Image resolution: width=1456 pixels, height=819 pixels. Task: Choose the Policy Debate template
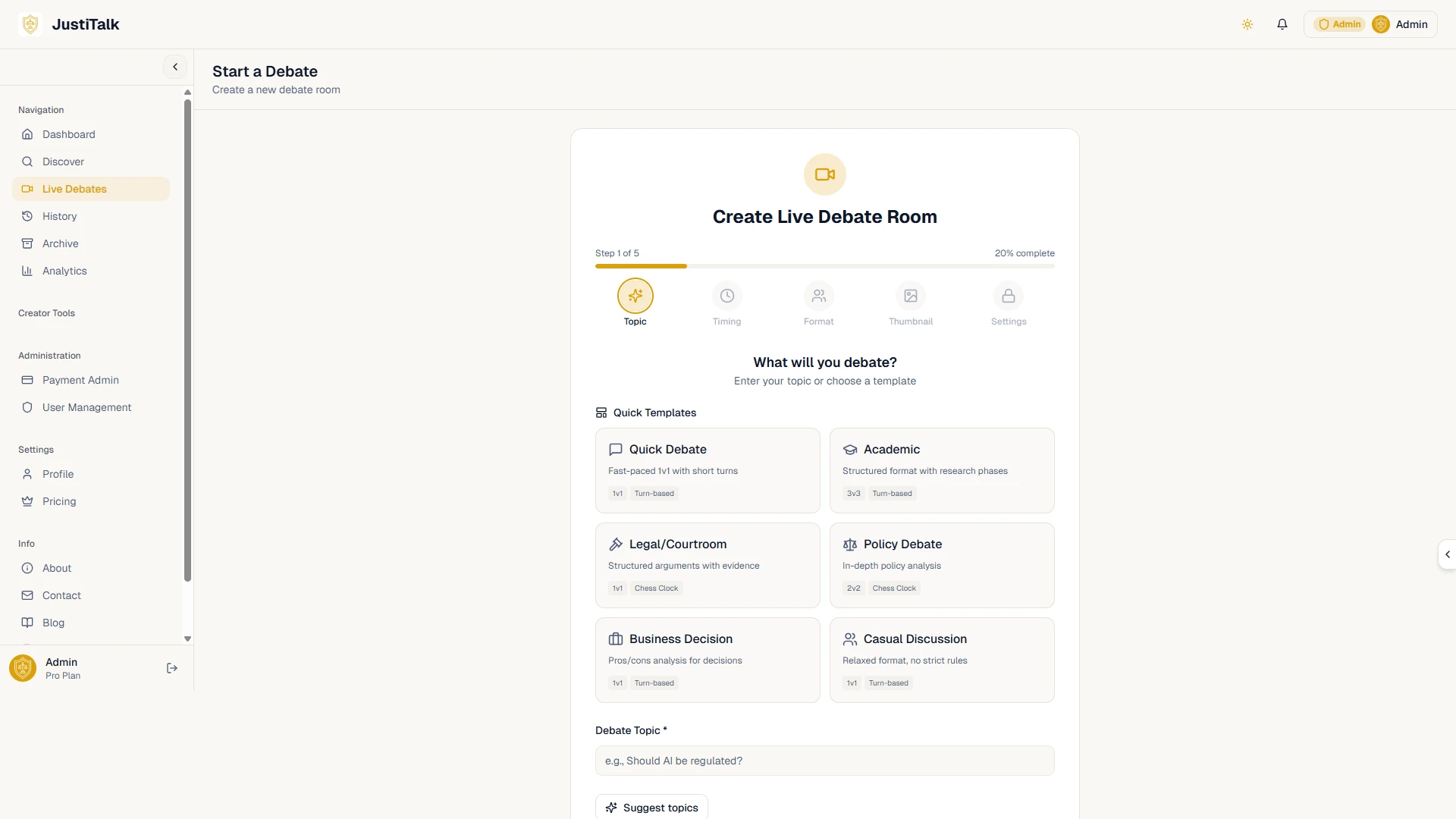point(942,565)
